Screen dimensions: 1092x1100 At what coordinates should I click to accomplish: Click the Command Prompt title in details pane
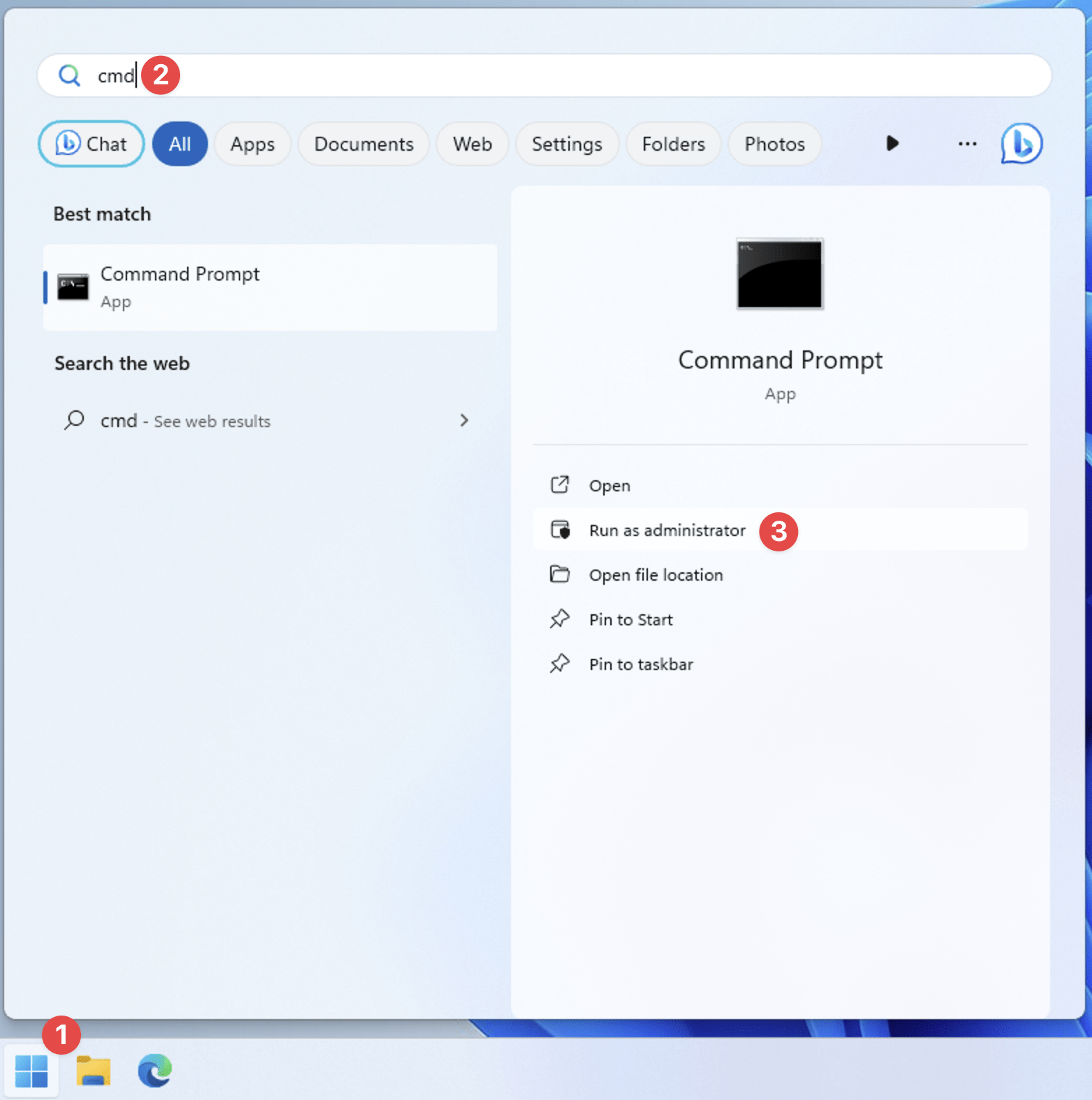(x=780, y=360)
